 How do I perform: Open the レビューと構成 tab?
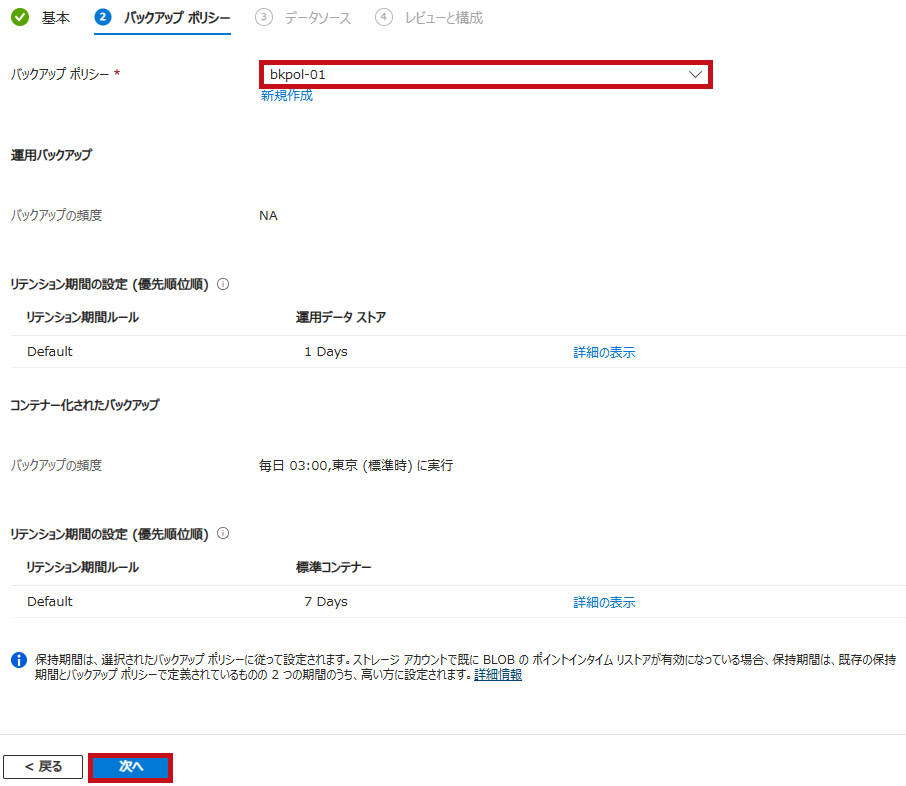click(x=444, y=18)
